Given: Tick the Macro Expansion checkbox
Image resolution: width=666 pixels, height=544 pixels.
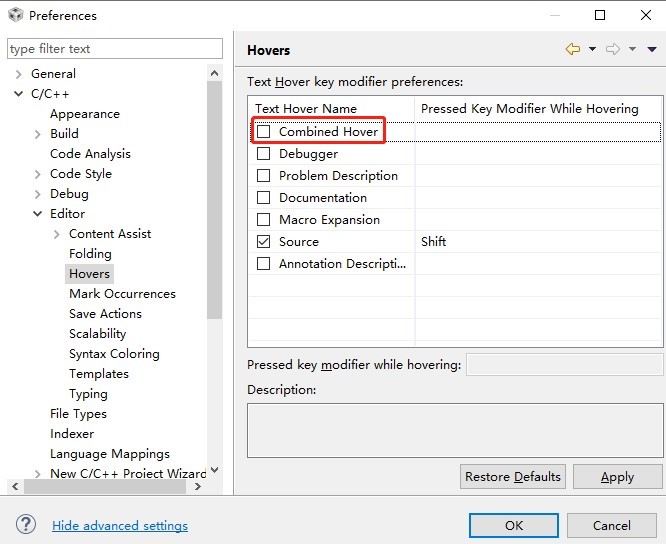Looking at the screenshot, I should (264, 220).
